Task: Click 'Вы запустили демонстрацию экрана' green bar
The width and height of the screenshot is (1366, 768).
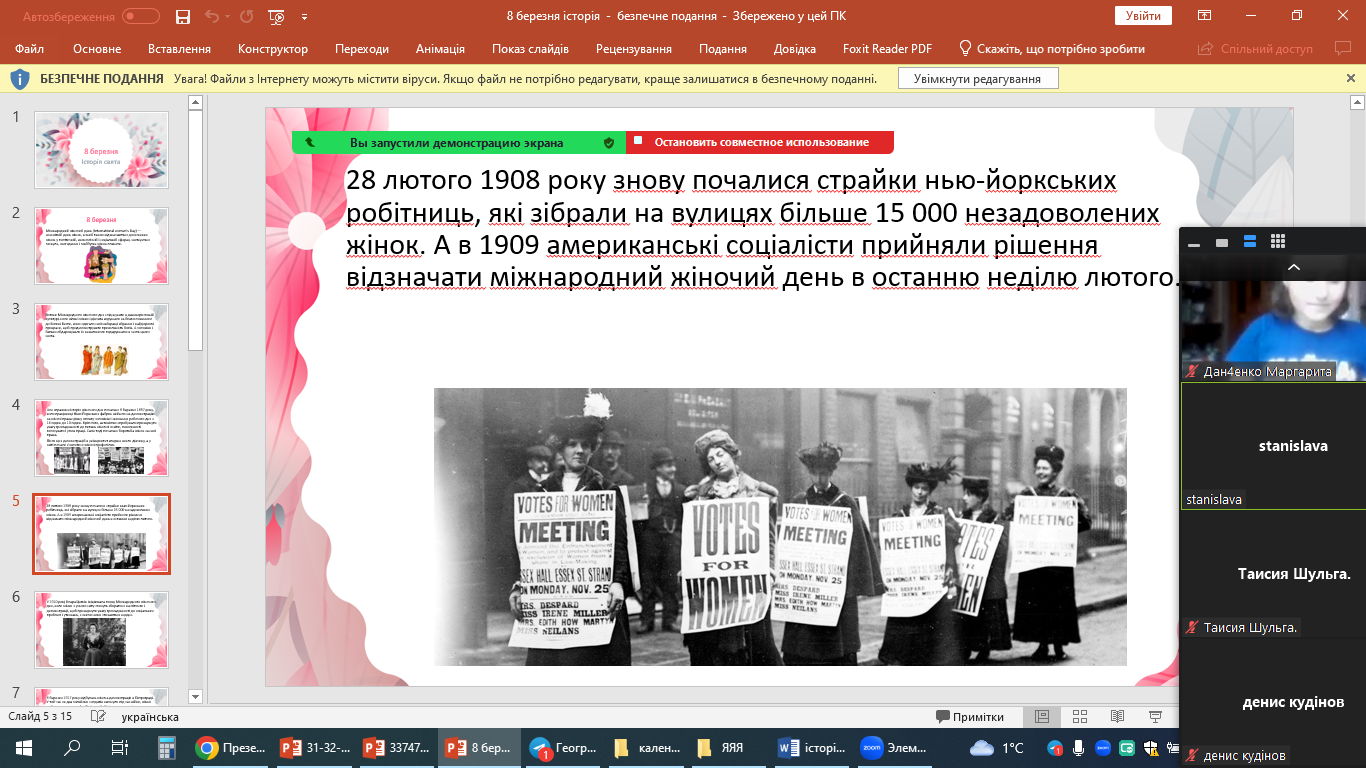Action: coord(457,142)
